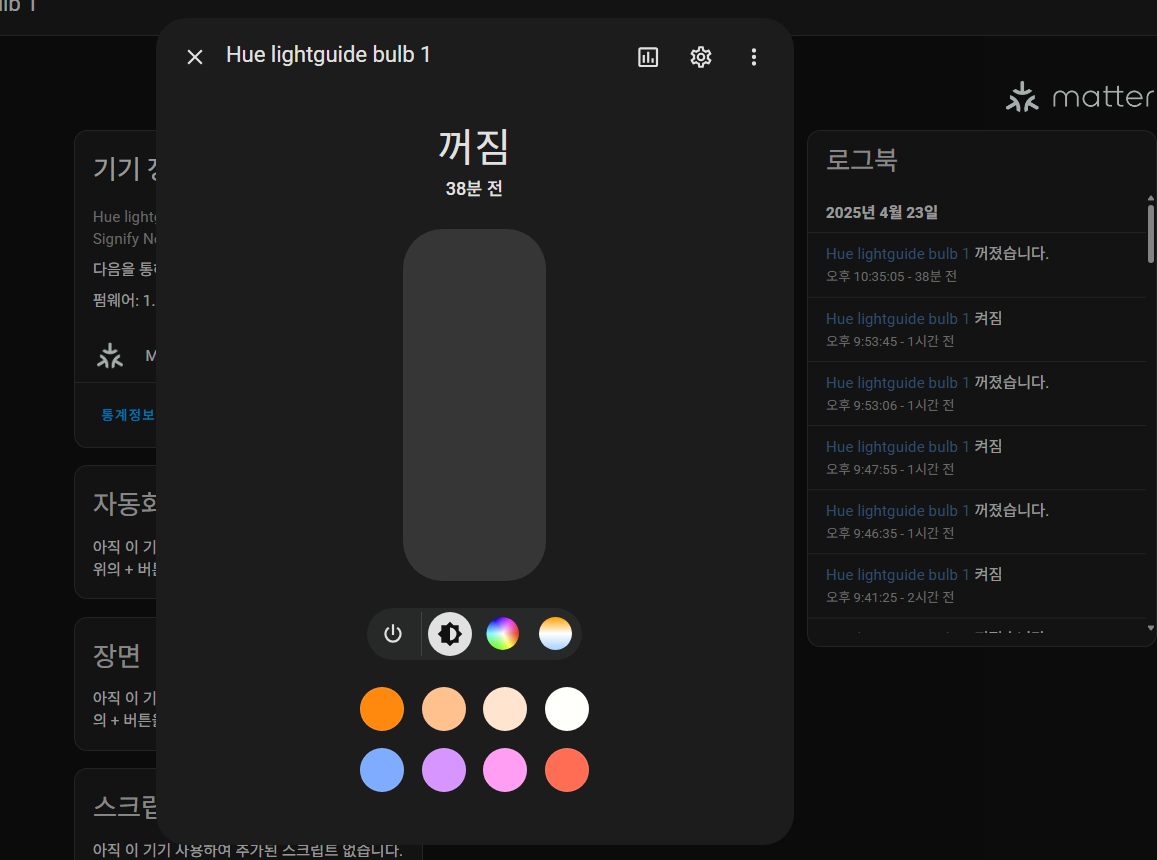Click the brightness slider bar
Screen dimensions: 1157x860
[x=474, y=404]
